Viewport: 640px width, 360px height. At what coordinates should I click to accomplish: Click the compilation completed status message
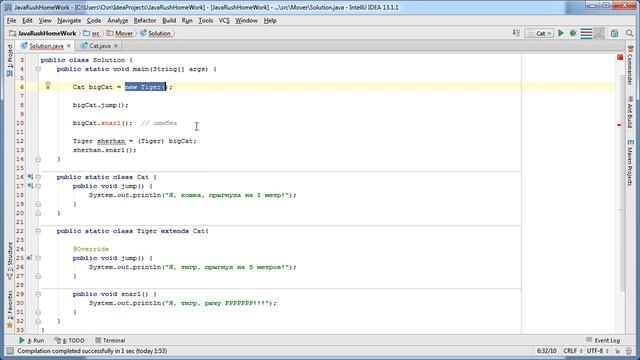(x=92, y=351)
